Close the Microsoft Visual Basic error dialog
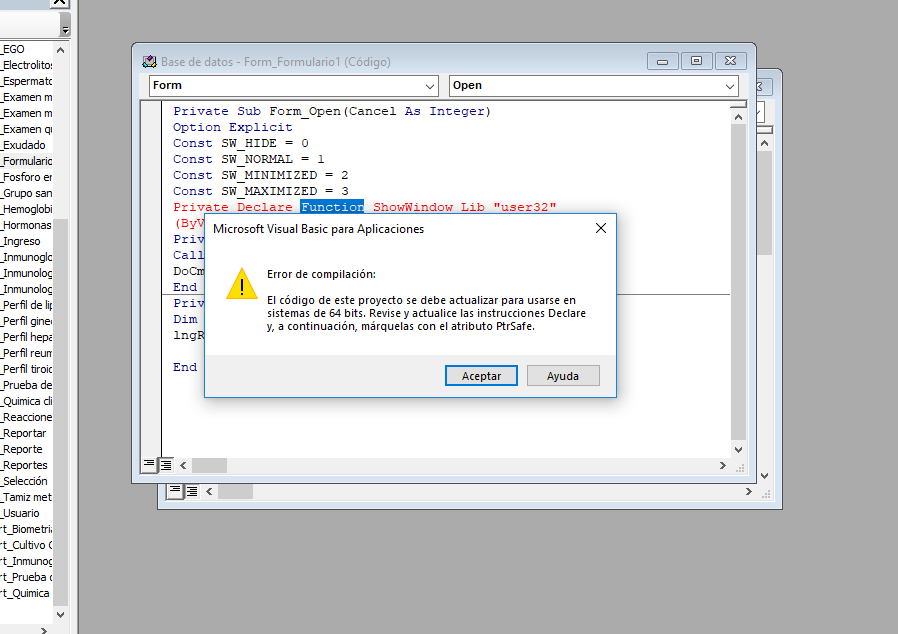Viewport: 898px width, 634px height. click(601, 228)
